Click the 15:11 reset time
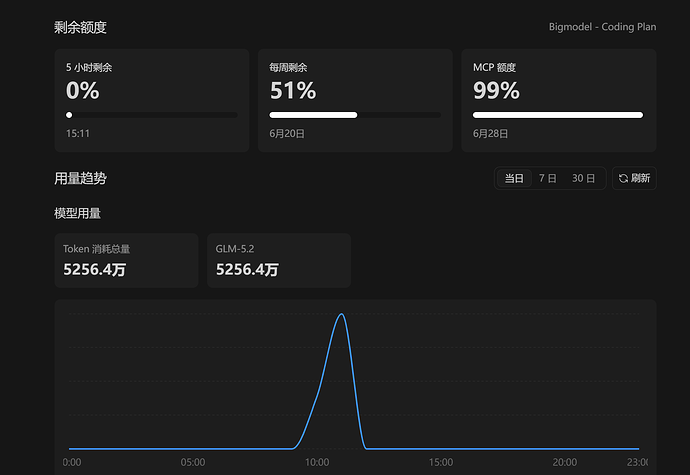The image size is (690, 475). [x=78, y=133]
